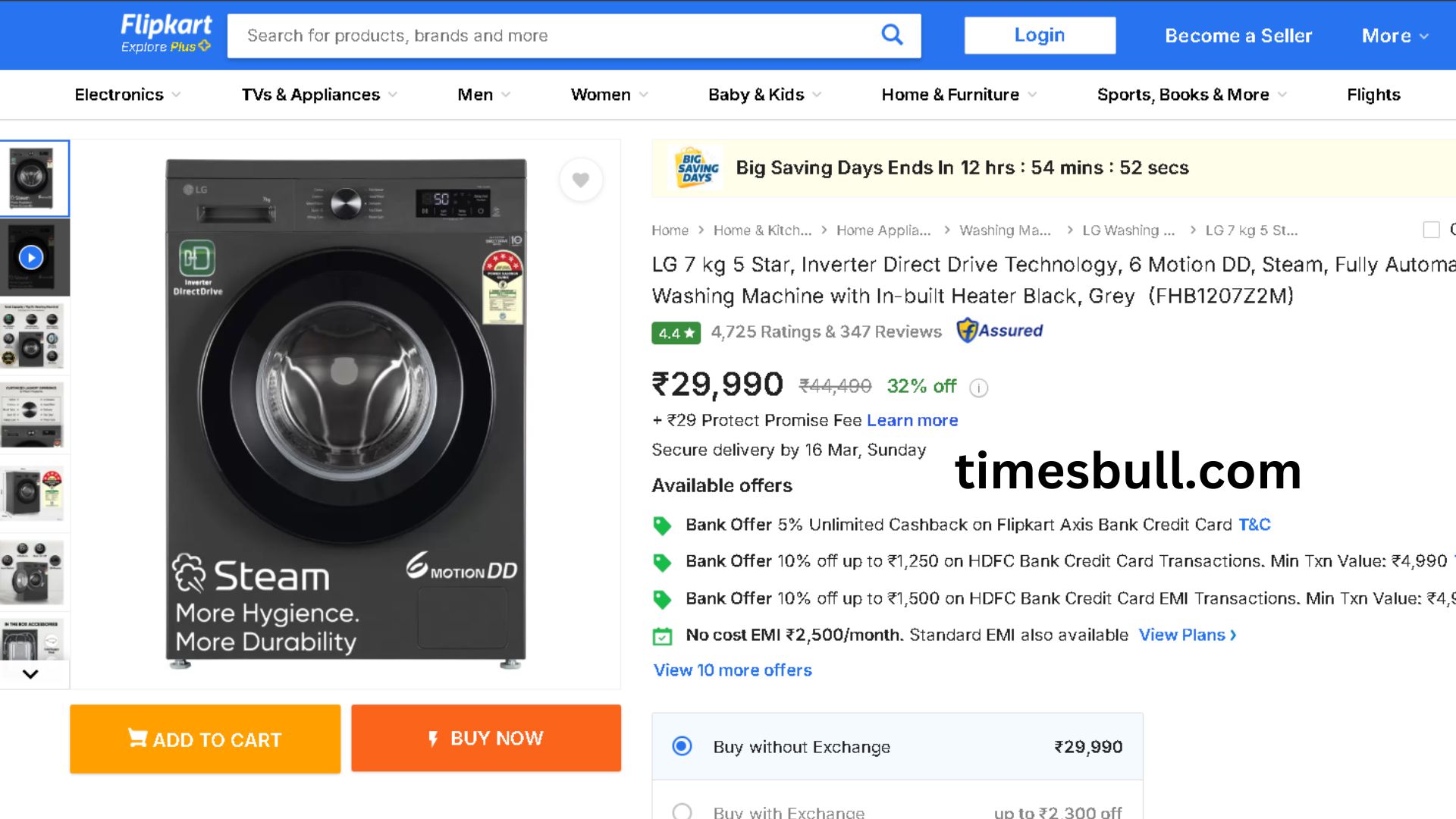Go to Home Appliances breadcrumb
The image size is (1456, 819).
point(883,231)
